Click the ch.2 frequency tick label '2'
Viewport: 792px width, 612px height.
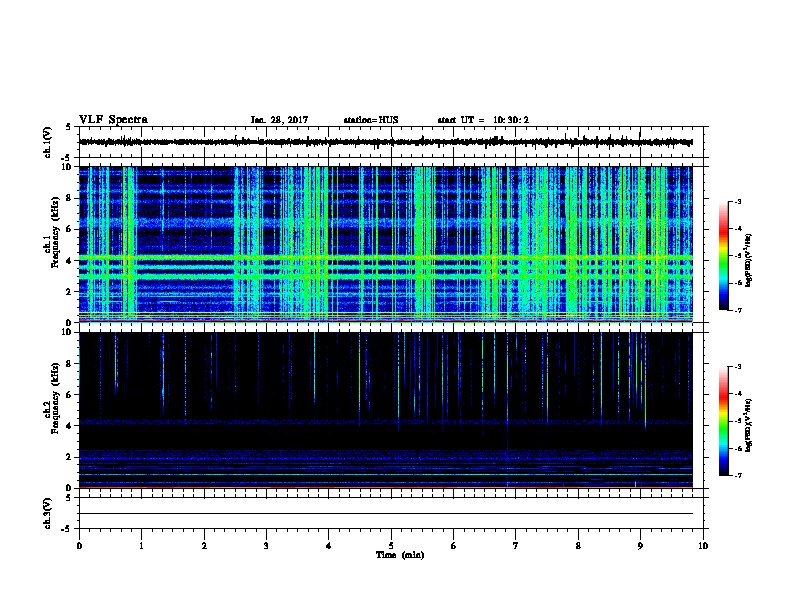tap(70, 457)
